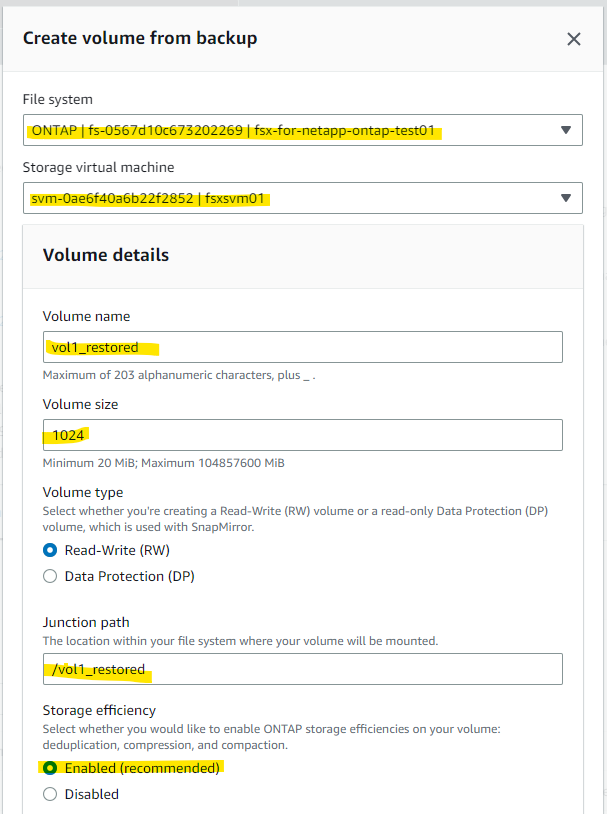Viewport: 607px width, 814px height.
Task: Click the File system dropdown arrow icon
Action: 566,130
